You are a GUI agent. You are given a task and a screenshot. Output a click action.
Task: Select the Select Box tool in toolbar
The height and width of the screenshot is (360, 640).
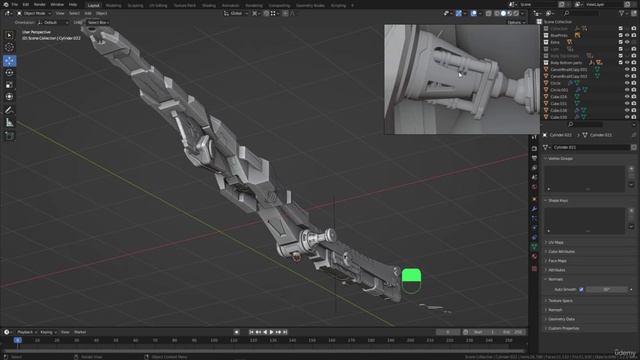point(9,36)
